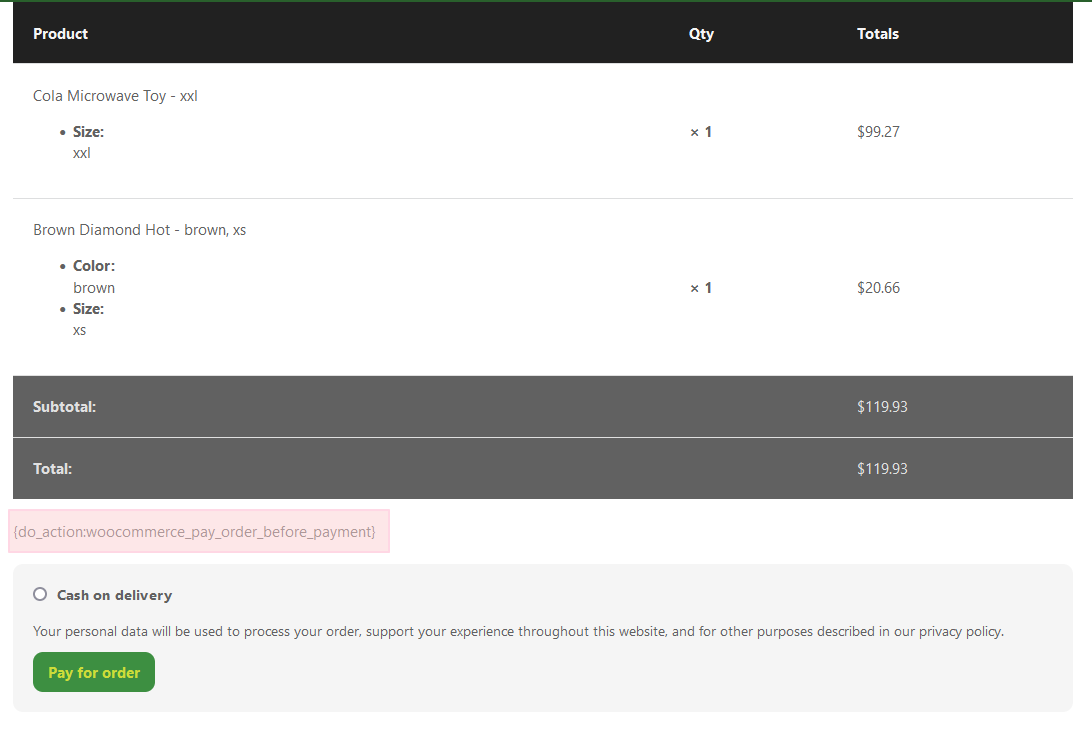This screenshot has height=743, width=1092.
Task: Click the quantity for Cola Microwave Toy
Action: tap(701, 131)
